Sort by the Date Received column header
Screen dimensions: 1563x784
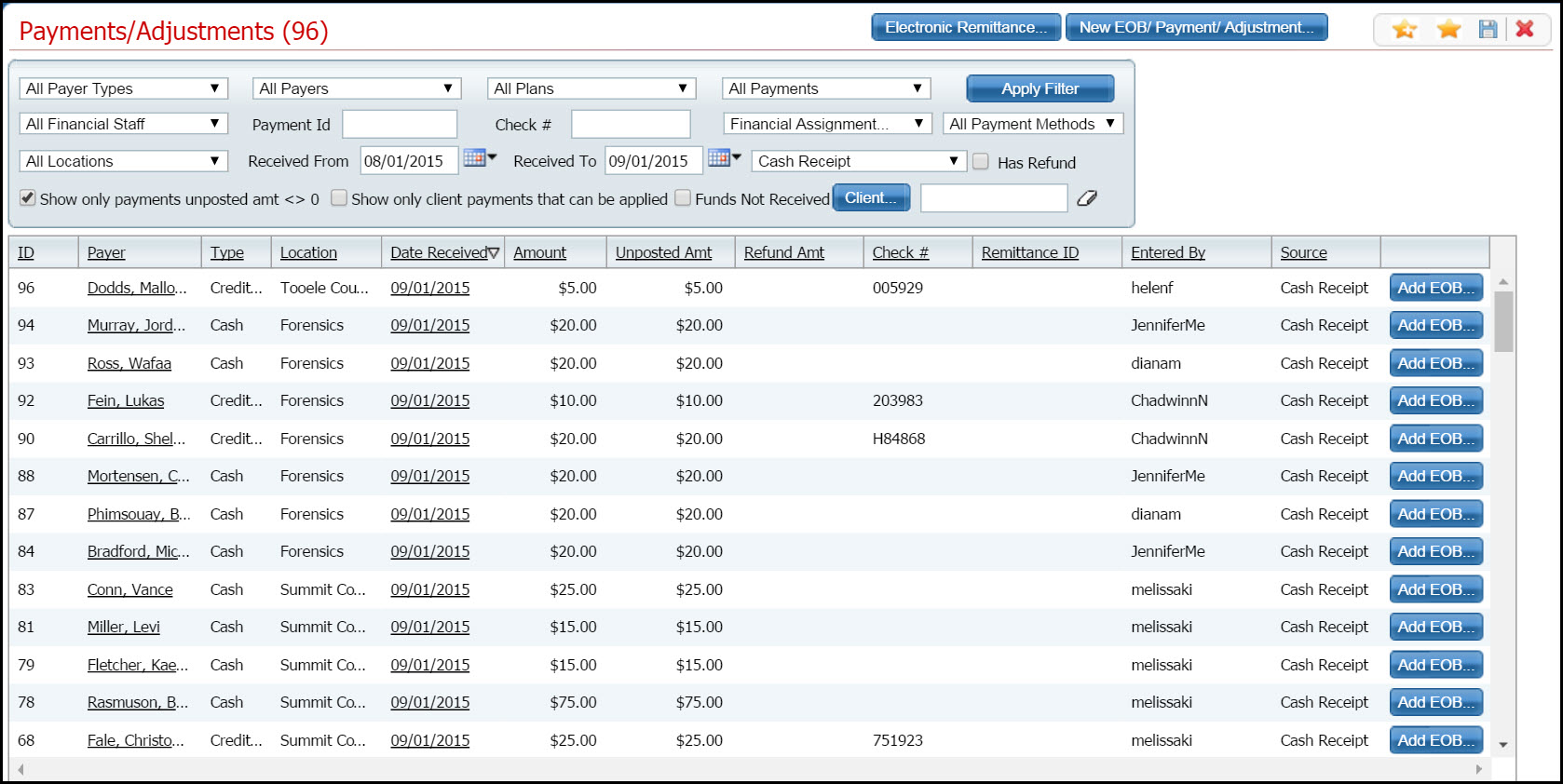coord(439,252)
